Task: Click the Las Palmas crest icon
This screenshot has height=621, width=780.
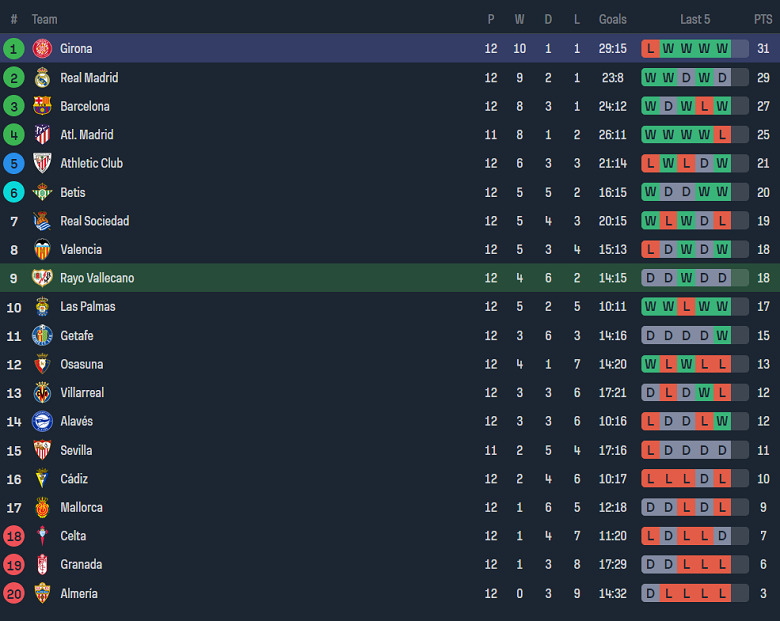Action: (42, 307)
